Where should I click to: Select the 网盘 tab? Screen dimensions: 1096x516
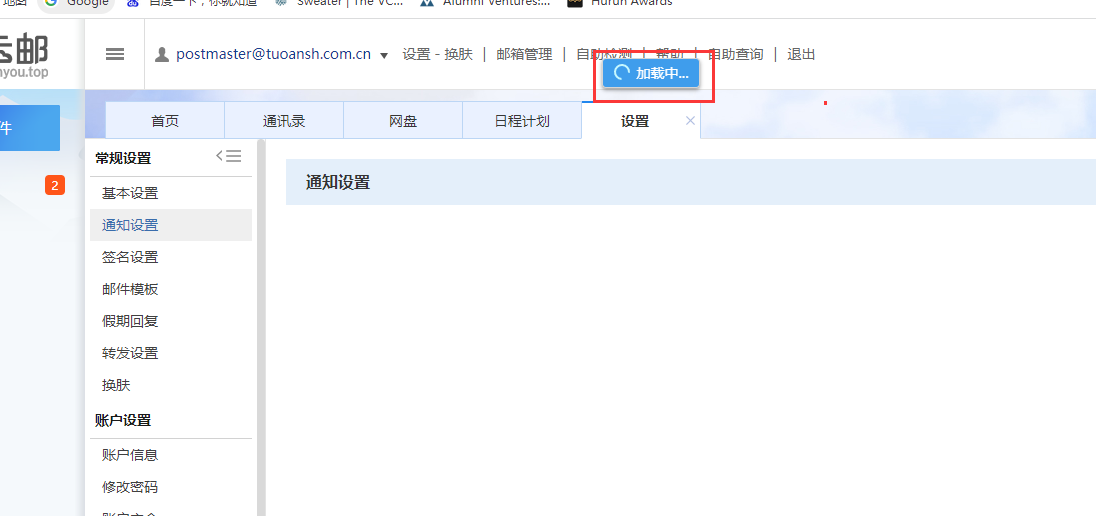pyautogui.click(x=403, y=121)
